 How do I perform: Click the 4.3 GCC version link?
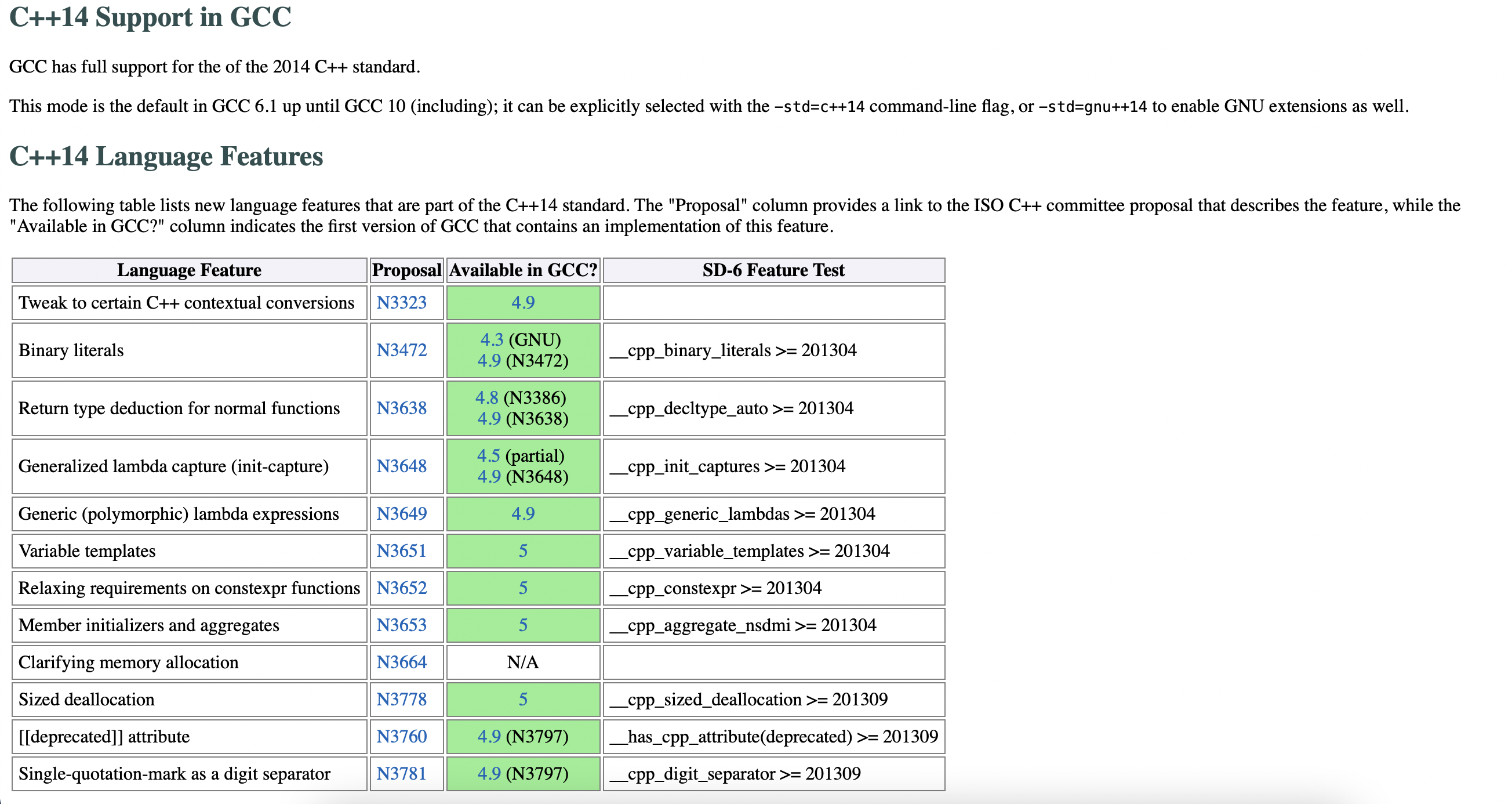point(492,339)
